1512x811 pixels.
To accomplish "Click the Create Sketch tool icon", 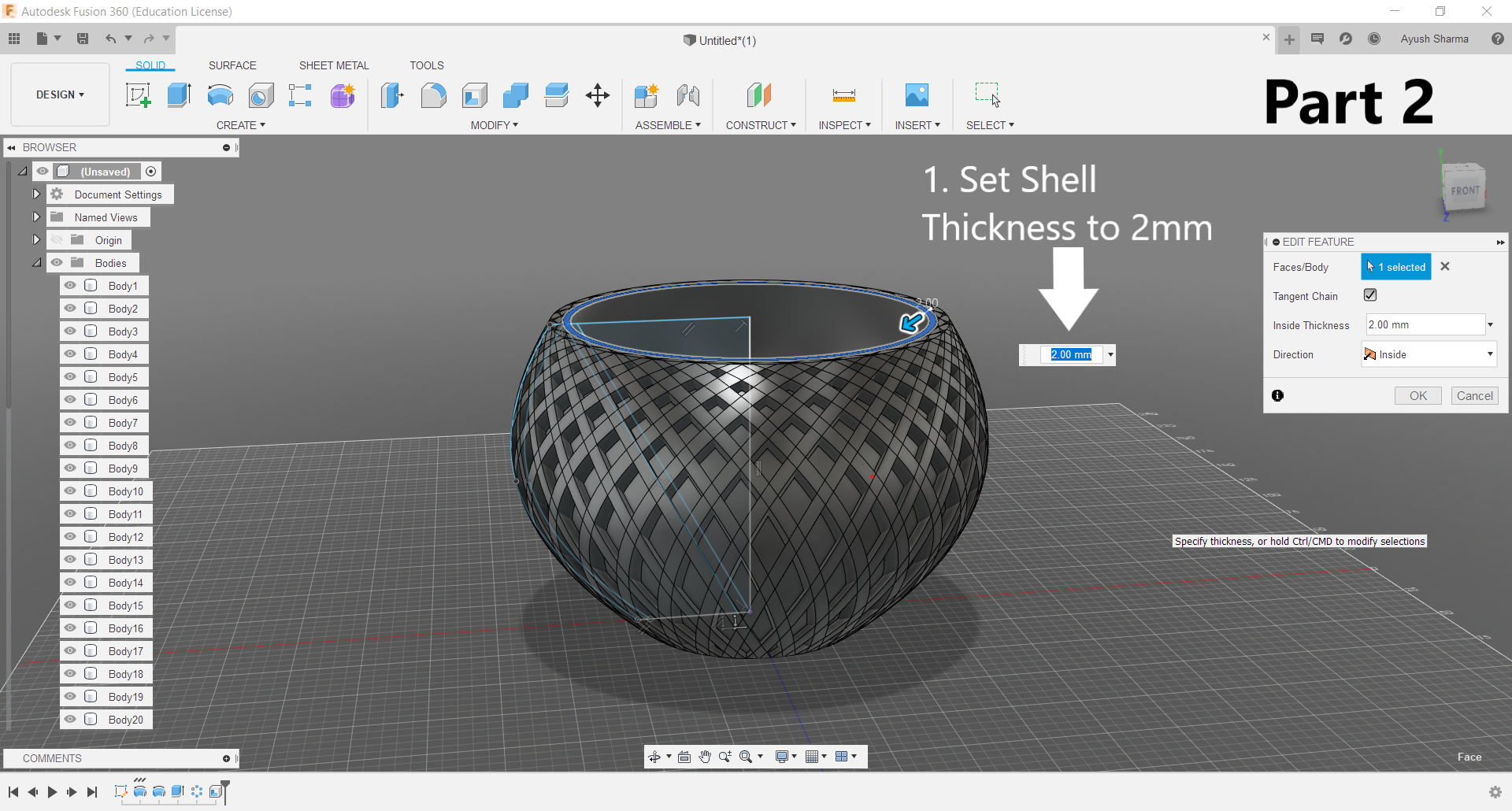I will click(138, 95).
